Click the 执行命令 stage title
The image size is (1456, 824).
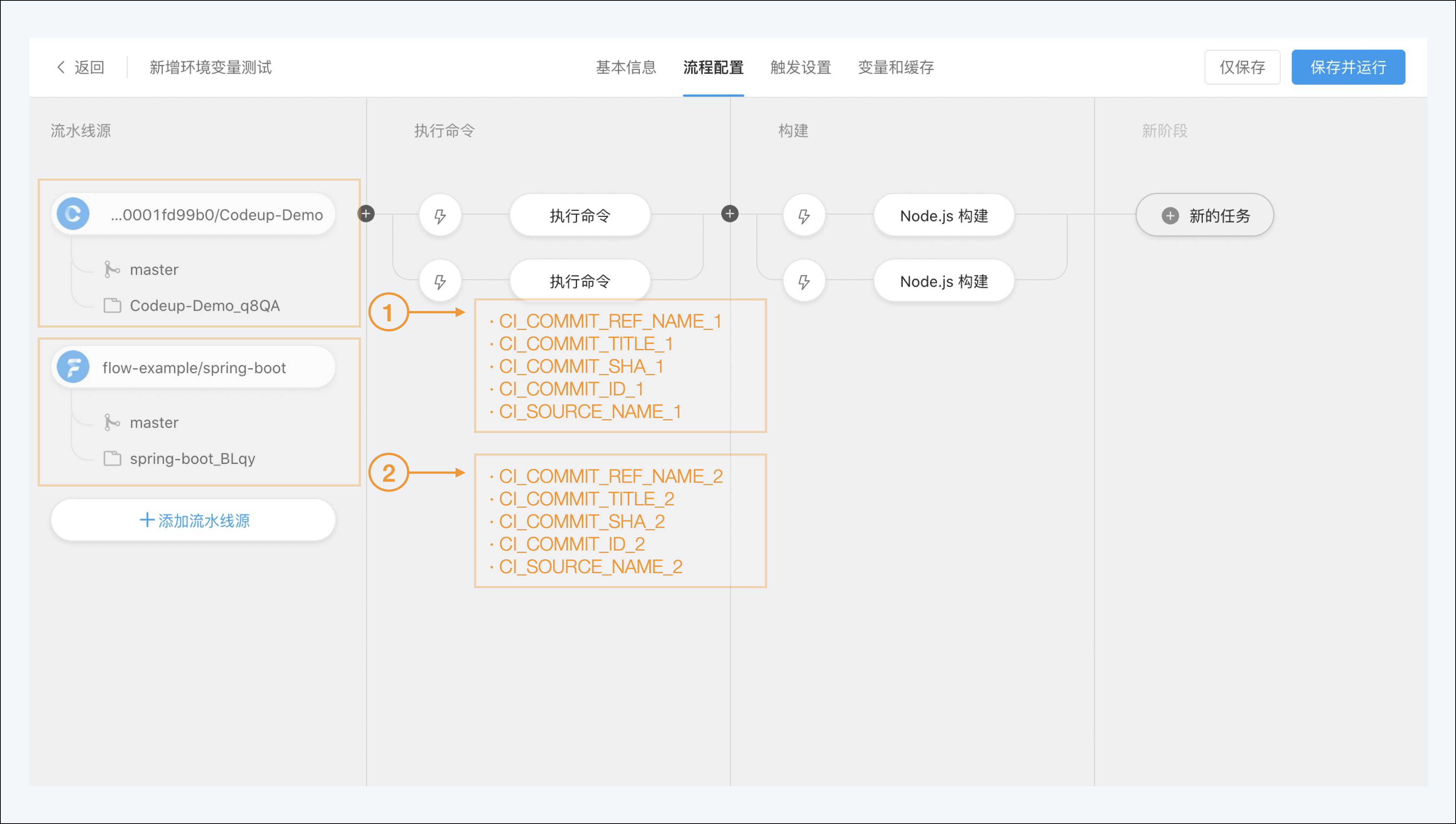(x=444, y=131)
